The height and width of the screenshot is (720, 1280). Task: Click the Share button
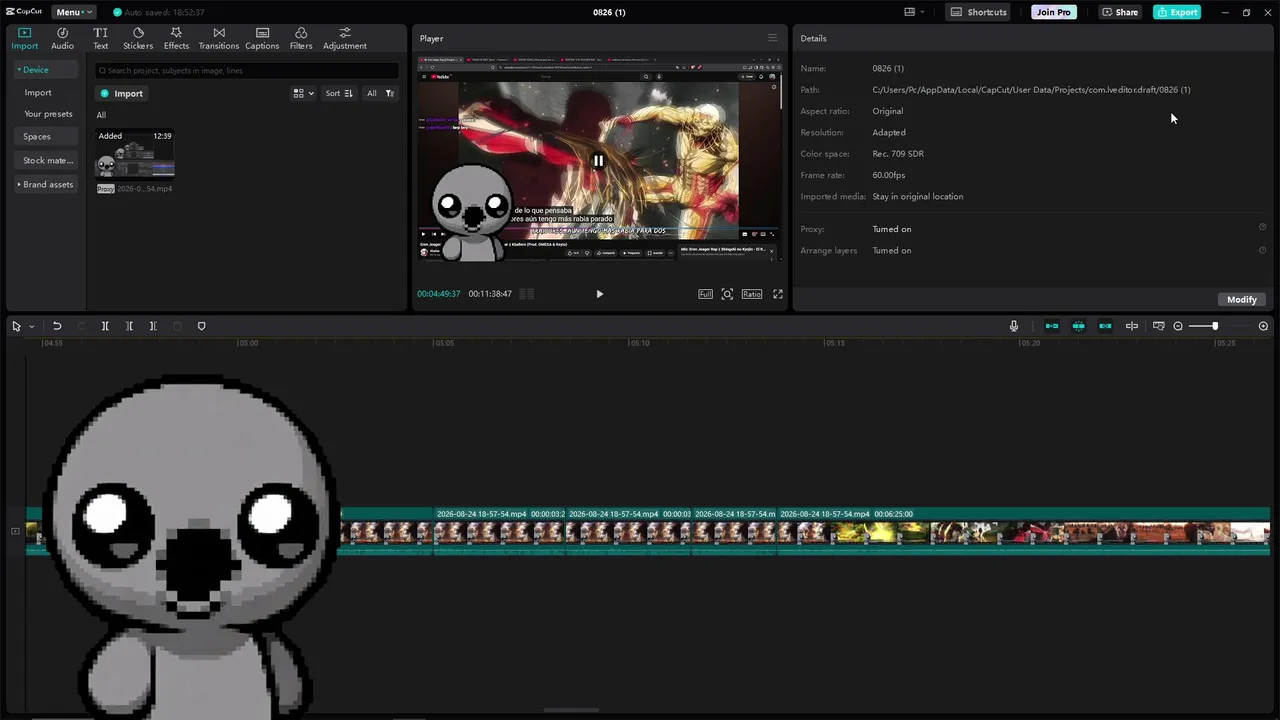click(x=1120, y=12)
